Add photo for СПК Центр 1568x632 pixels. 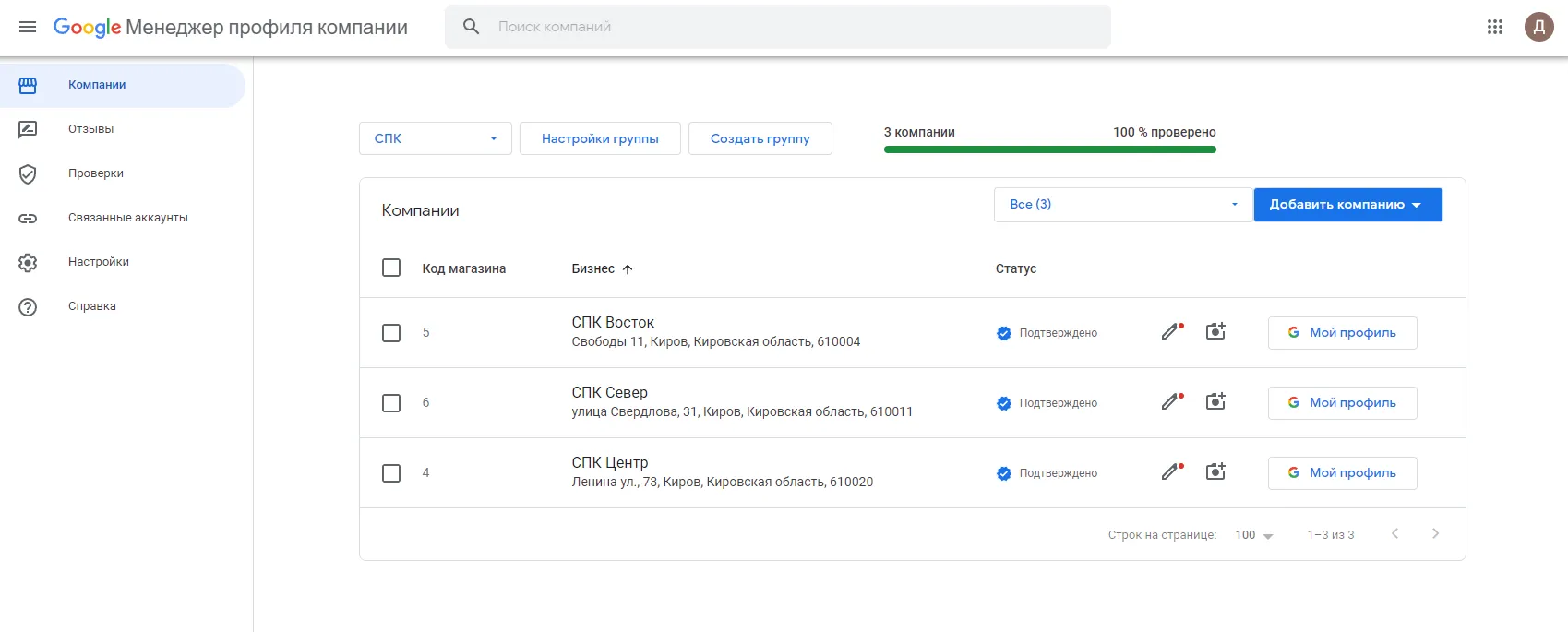1215,471
